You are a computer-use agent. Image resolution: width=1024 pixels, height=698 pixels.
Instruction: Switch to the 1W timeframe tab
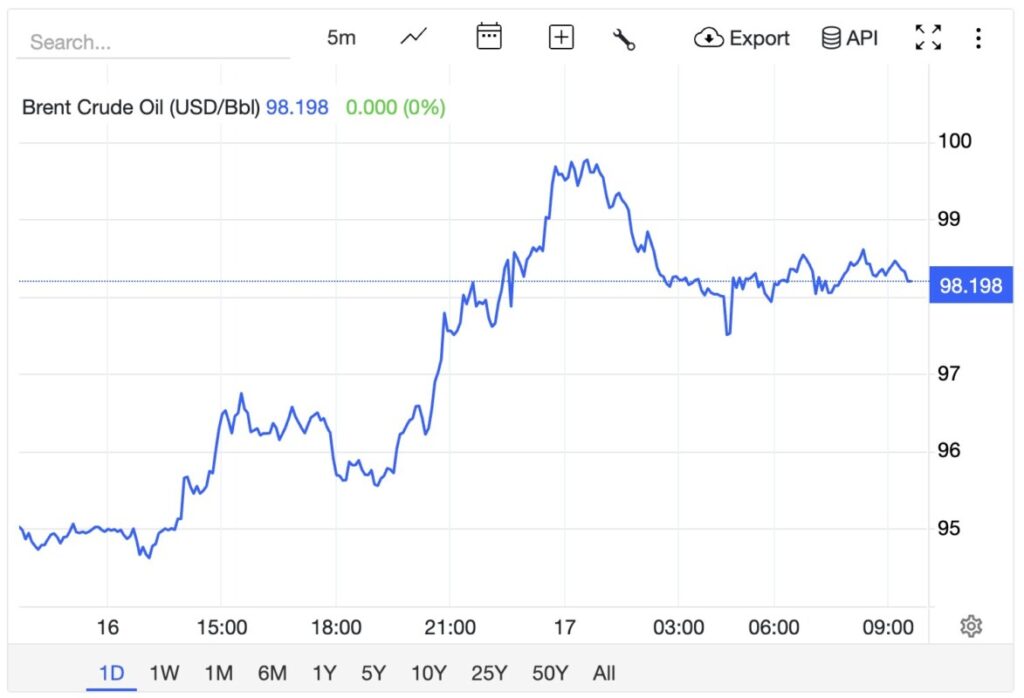165,674
